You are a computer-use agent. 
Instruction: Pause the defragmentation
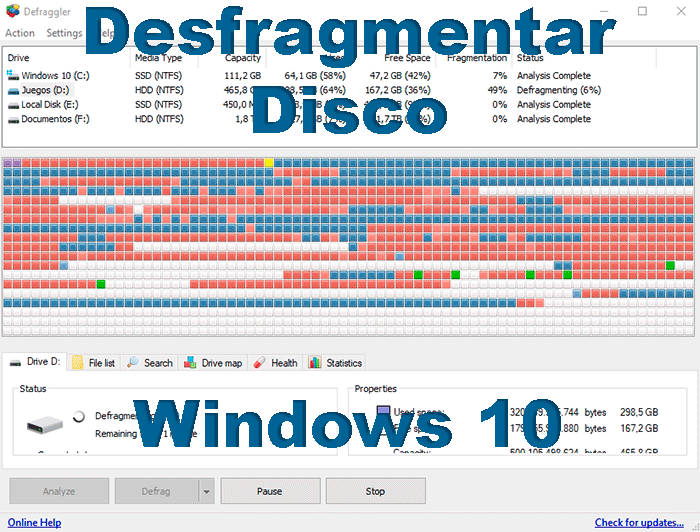[x=270, y=491]
